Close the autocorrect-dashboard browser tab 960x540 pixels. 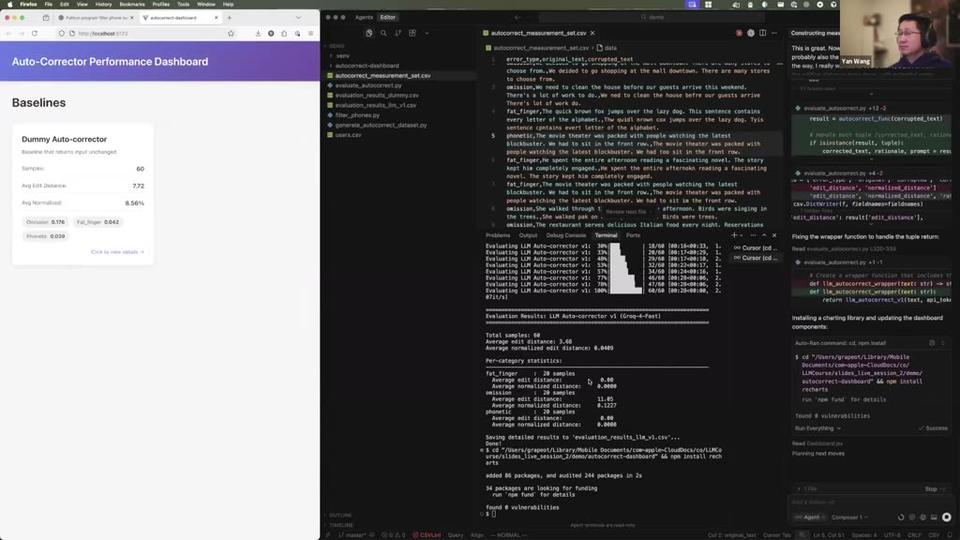[x=216, y=18]
